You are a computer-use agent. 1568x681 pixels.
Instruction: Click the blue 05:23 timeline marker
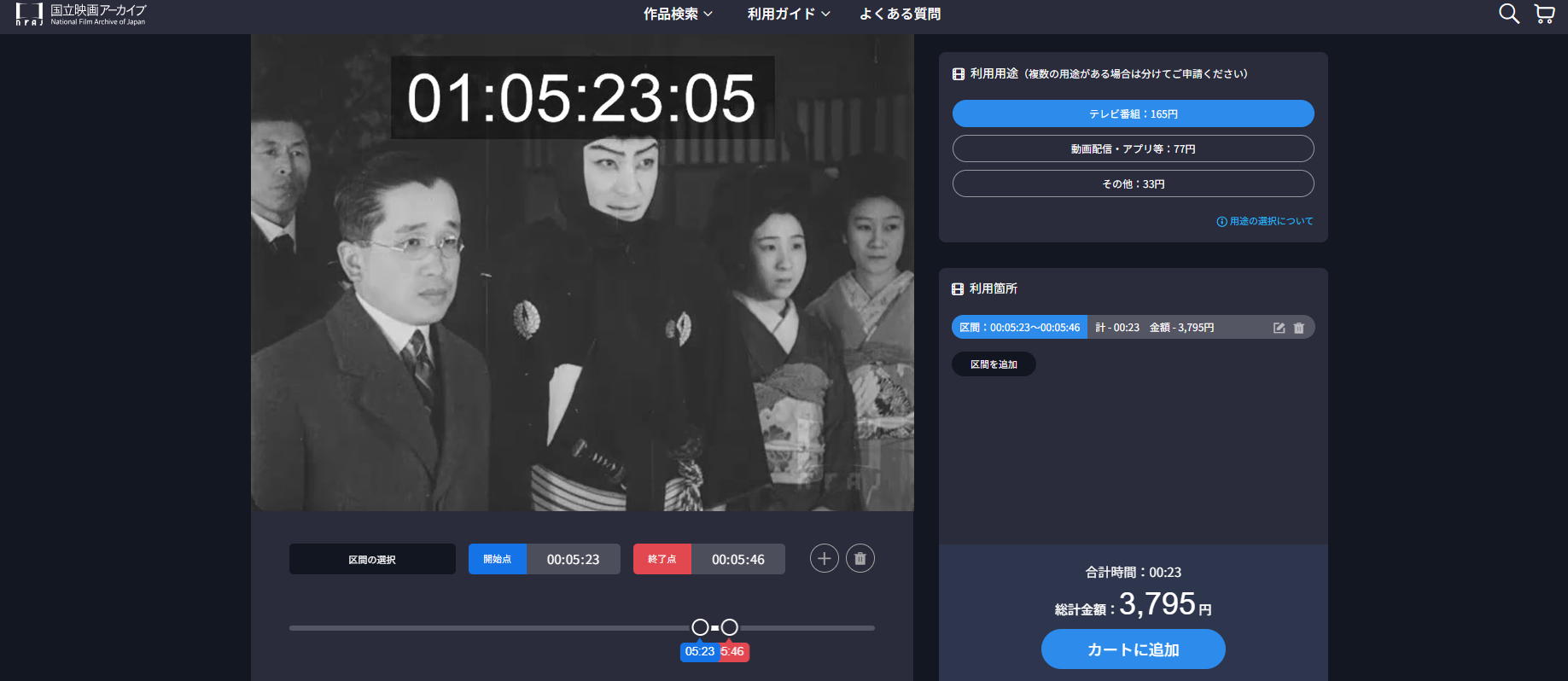tap(699, 651)
